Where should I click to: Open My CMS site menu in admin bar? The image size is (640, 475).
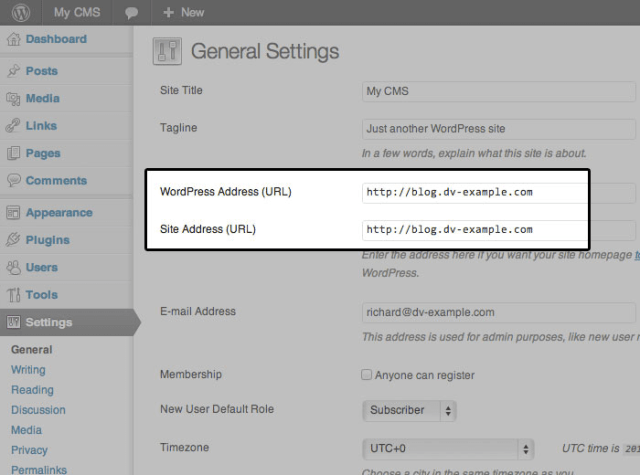point(77,13)
